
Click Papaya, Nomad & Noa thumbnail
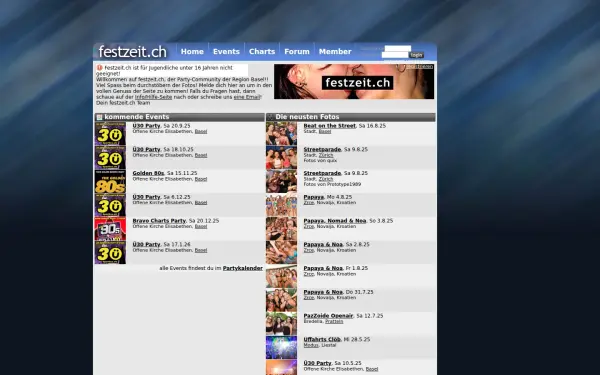coord(281,228)
